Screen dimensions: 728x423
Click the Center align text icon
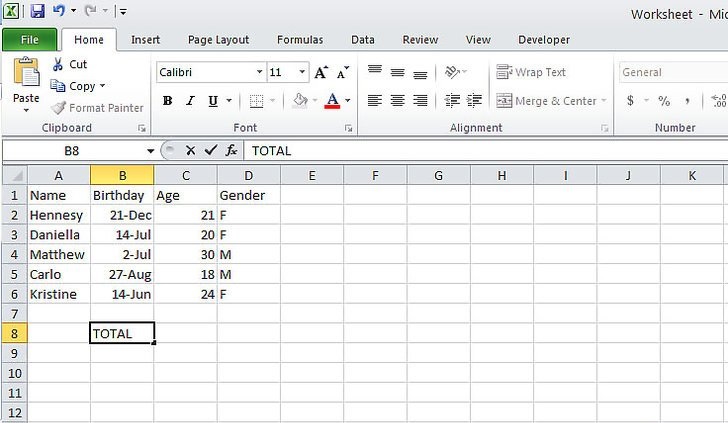coord(397,101)
